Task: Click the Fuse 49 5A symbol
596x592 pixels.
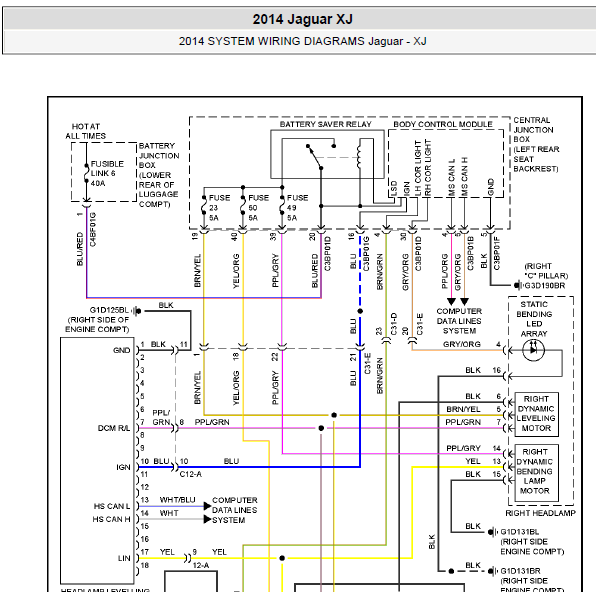Action: (282, 205)
